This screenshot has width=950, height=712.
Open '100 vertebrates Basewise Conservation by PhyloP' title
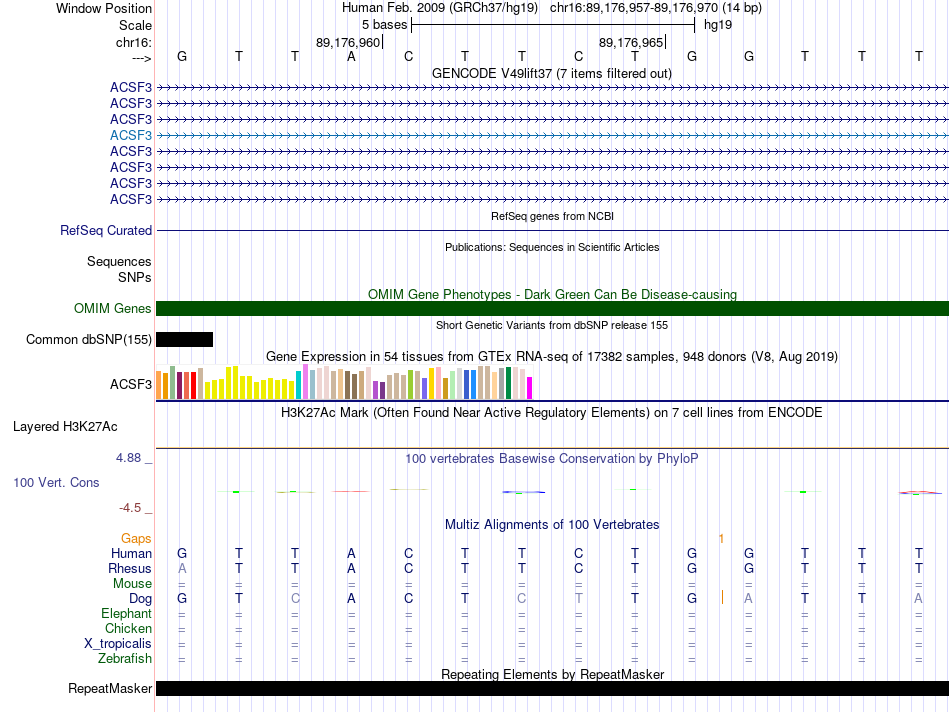[552, 459]
